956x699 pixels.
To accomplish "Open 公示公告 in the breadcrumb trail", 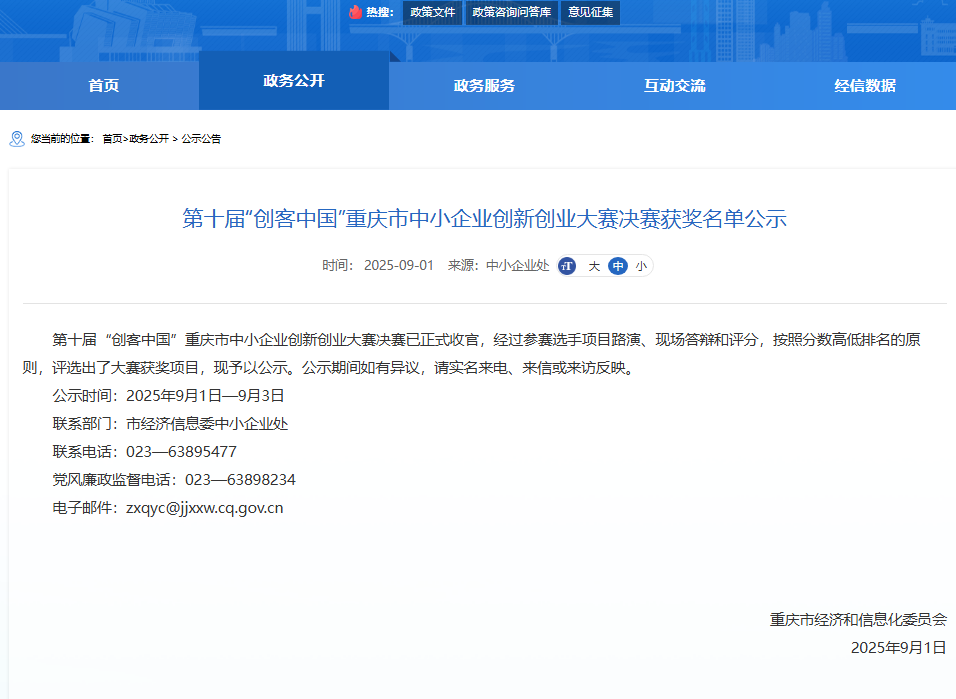I will pos(201,139).
